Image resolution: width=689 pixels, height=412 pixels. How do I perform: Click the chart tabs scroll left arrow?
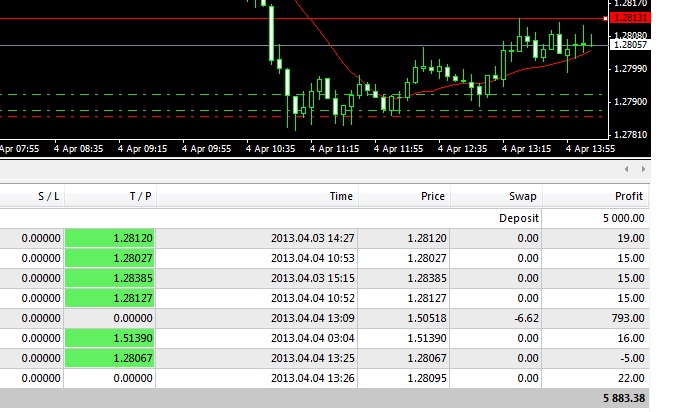(x=627, y=169)
